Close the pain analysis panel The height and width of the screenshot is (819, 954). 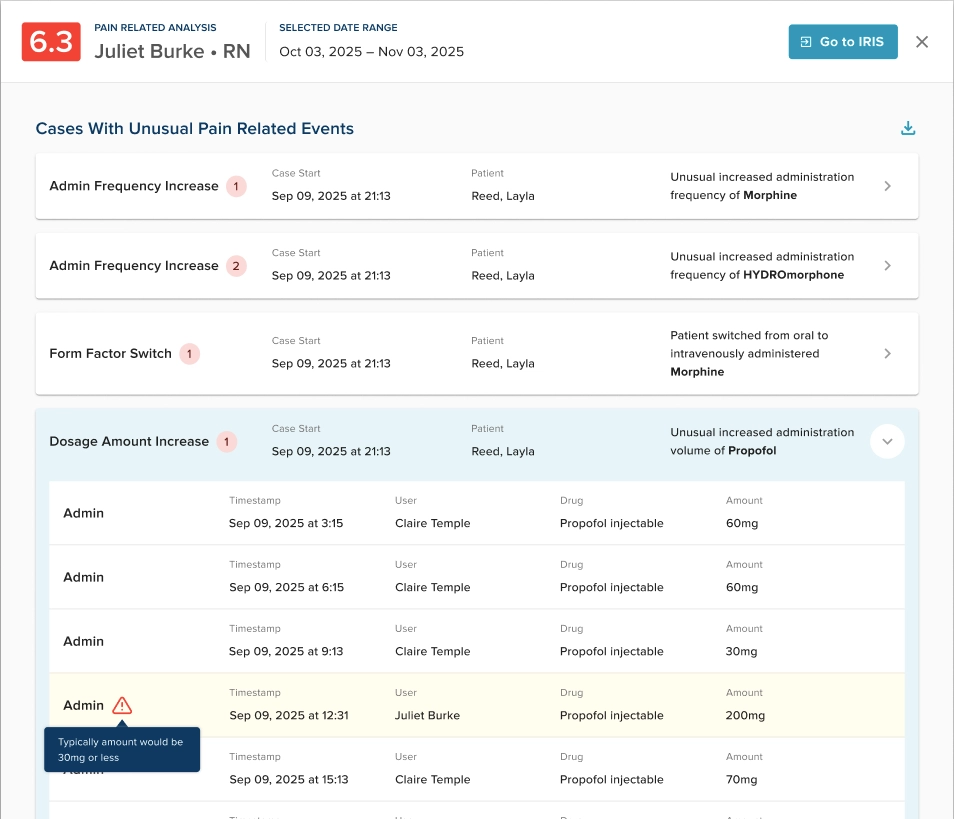point(922,41)
